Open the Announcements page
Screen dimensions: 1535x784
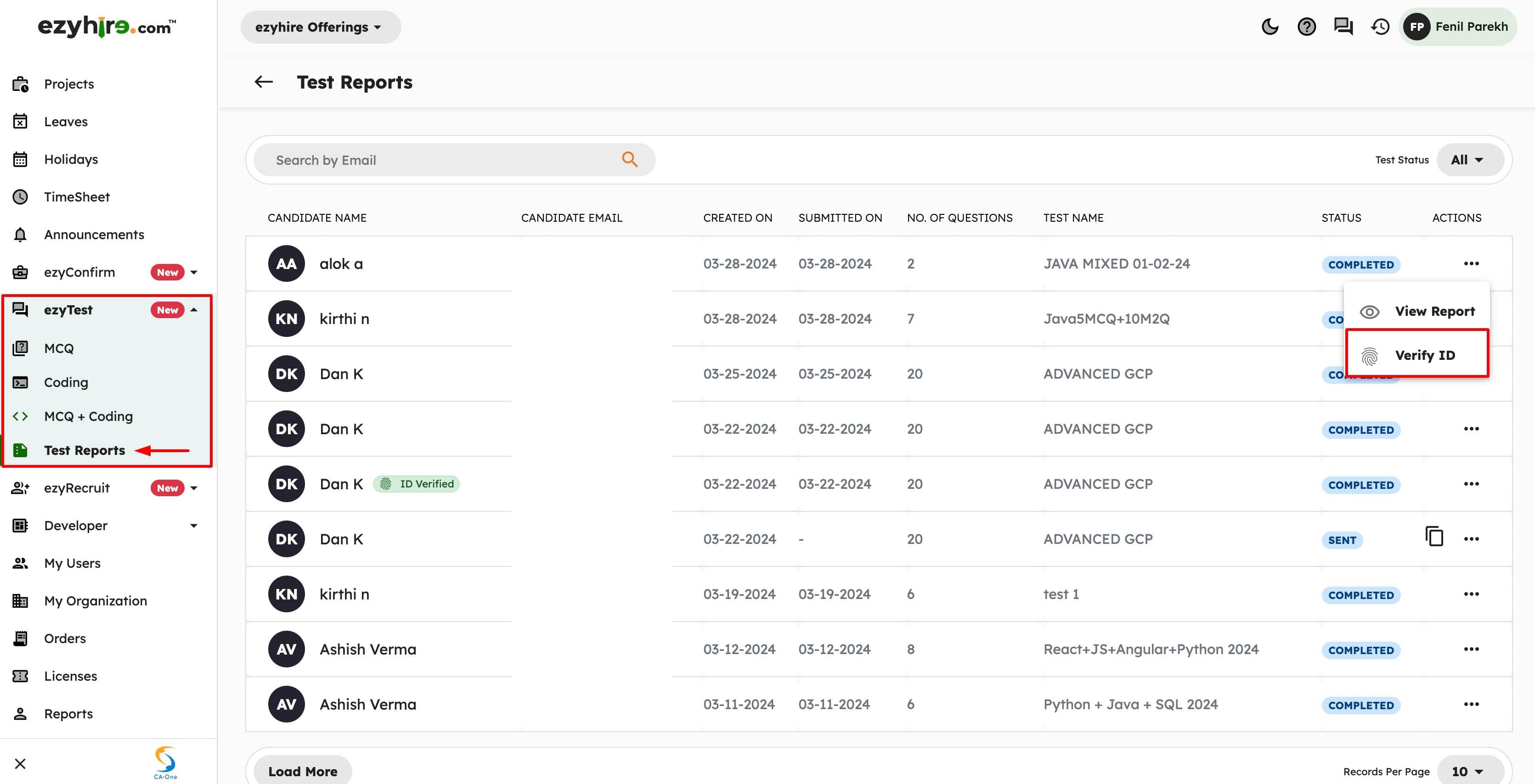pos(94,235)
